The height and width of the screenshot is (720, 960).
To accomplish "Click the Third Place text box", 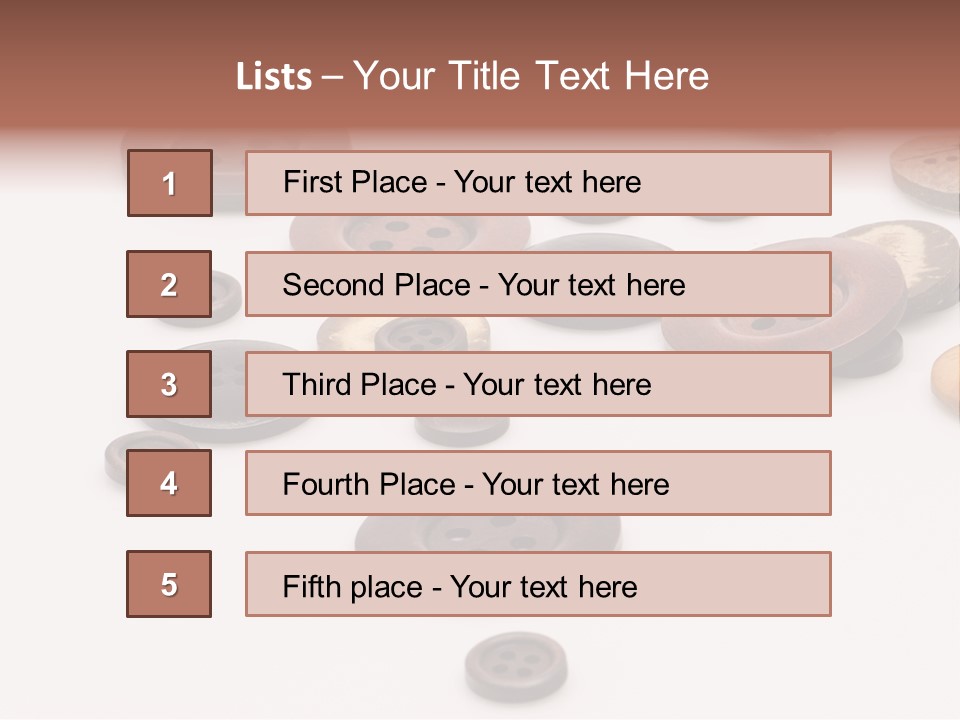I will coord(538,384).
